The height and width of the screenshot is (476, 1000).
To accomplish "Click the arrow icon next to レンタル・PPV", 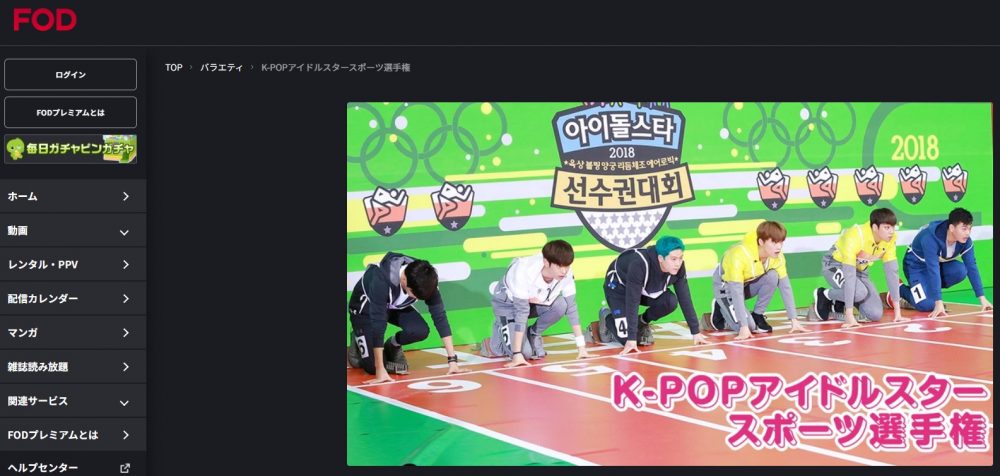I will coord(126,265).
